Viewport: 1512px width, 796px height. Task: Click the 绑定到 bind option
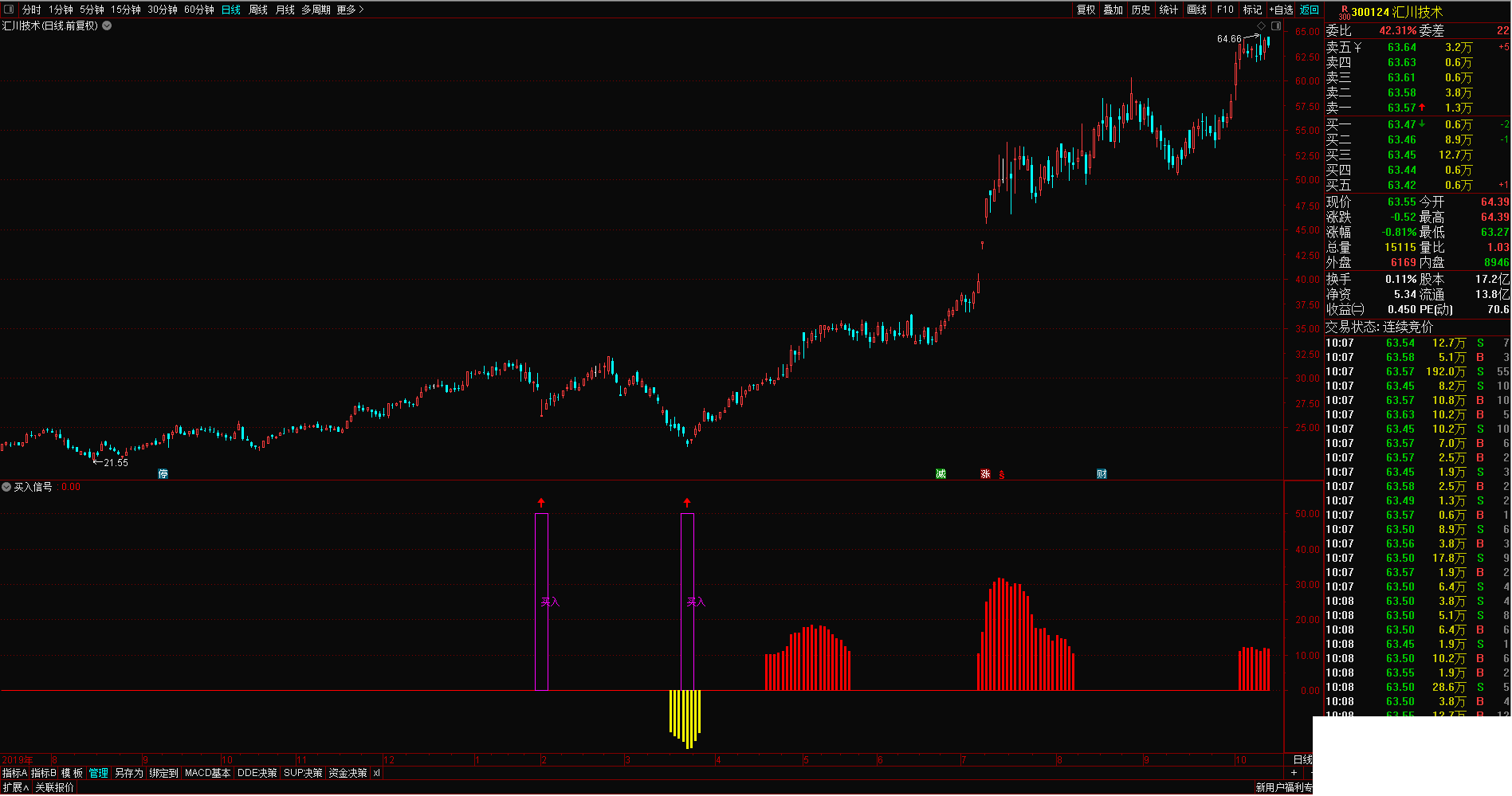(163, 773)
